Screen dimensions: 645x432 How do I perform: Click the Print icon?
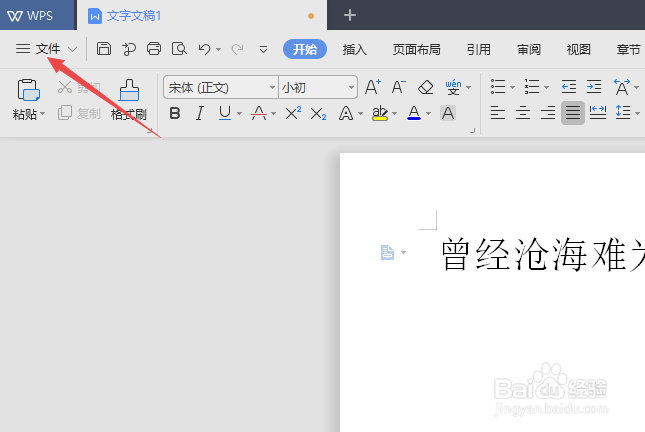[154, 49]
